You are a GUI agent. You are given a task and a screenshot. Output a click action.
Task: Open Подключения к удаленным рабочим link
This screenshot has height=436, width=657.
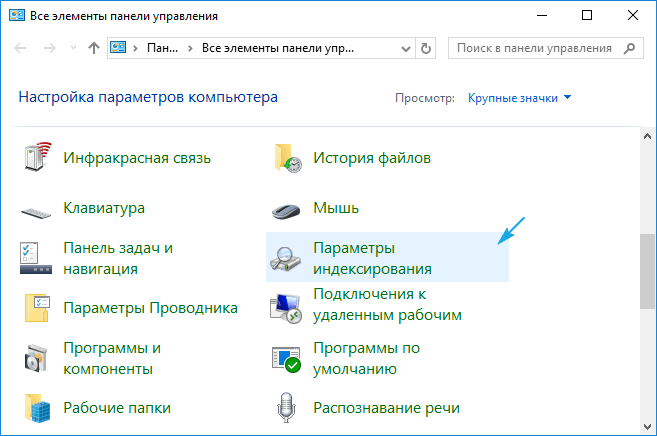[387, 304]
